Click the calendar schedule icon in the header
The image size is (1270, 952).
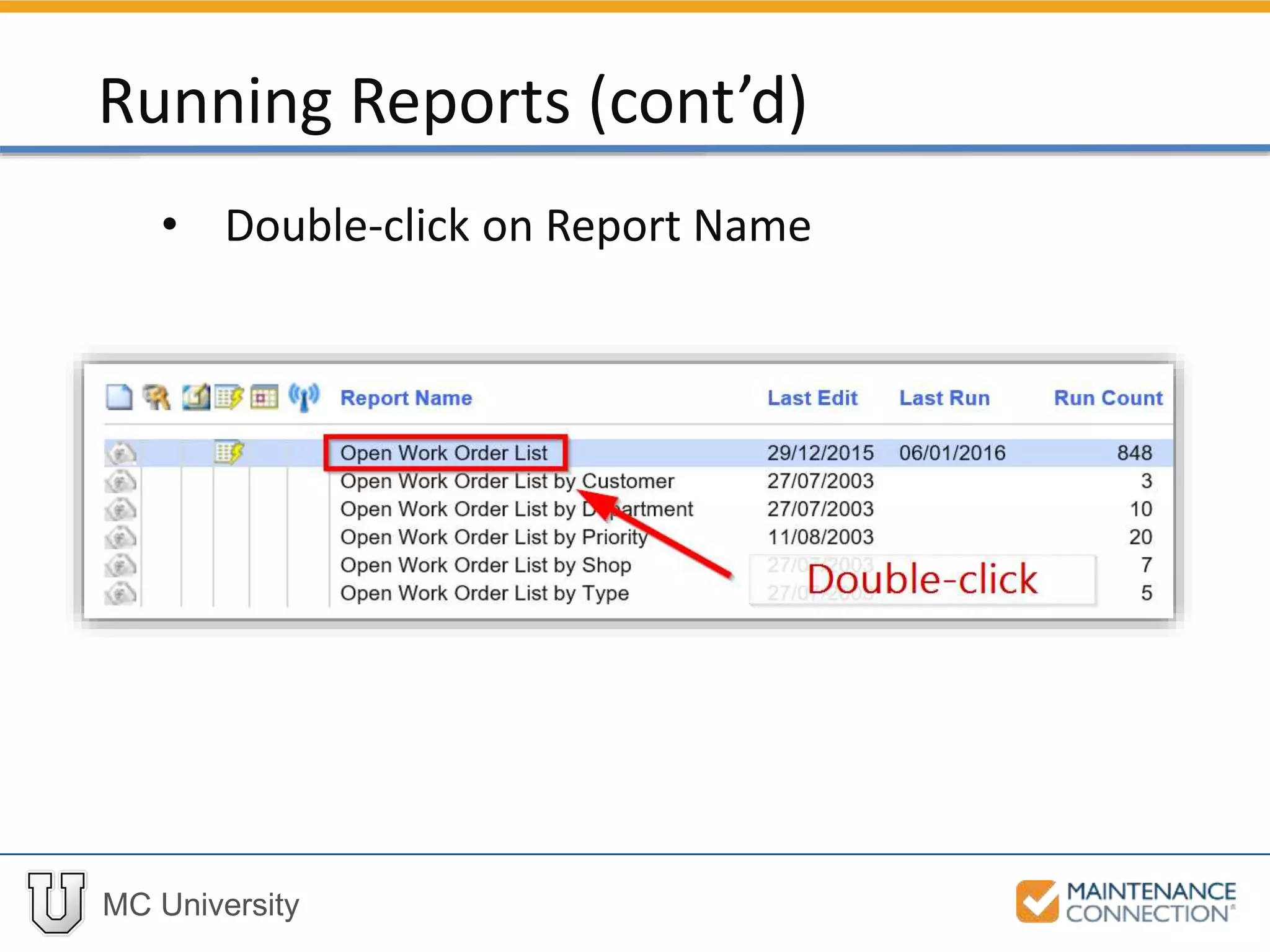point(265,397)
